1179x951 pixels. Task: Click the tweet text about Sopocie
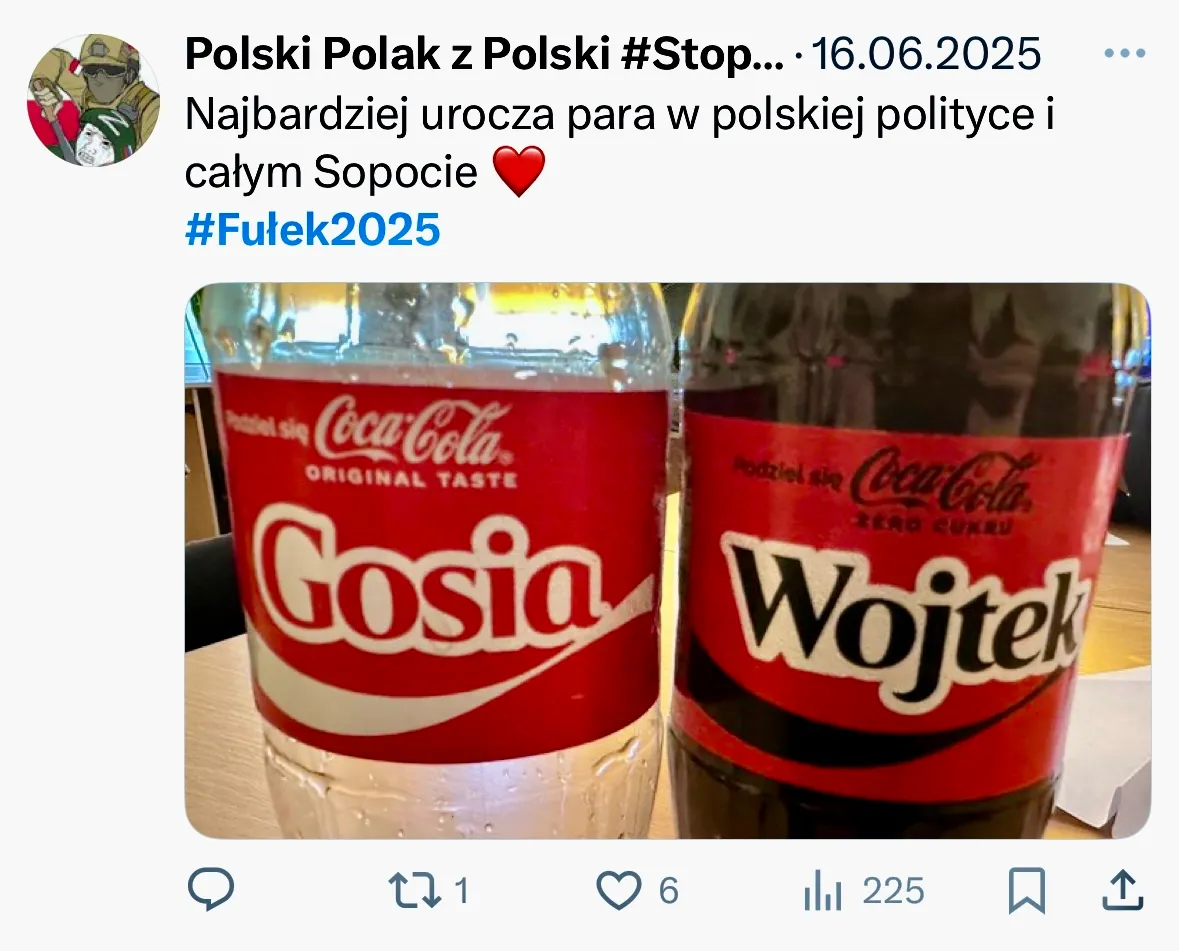point(620,116)
